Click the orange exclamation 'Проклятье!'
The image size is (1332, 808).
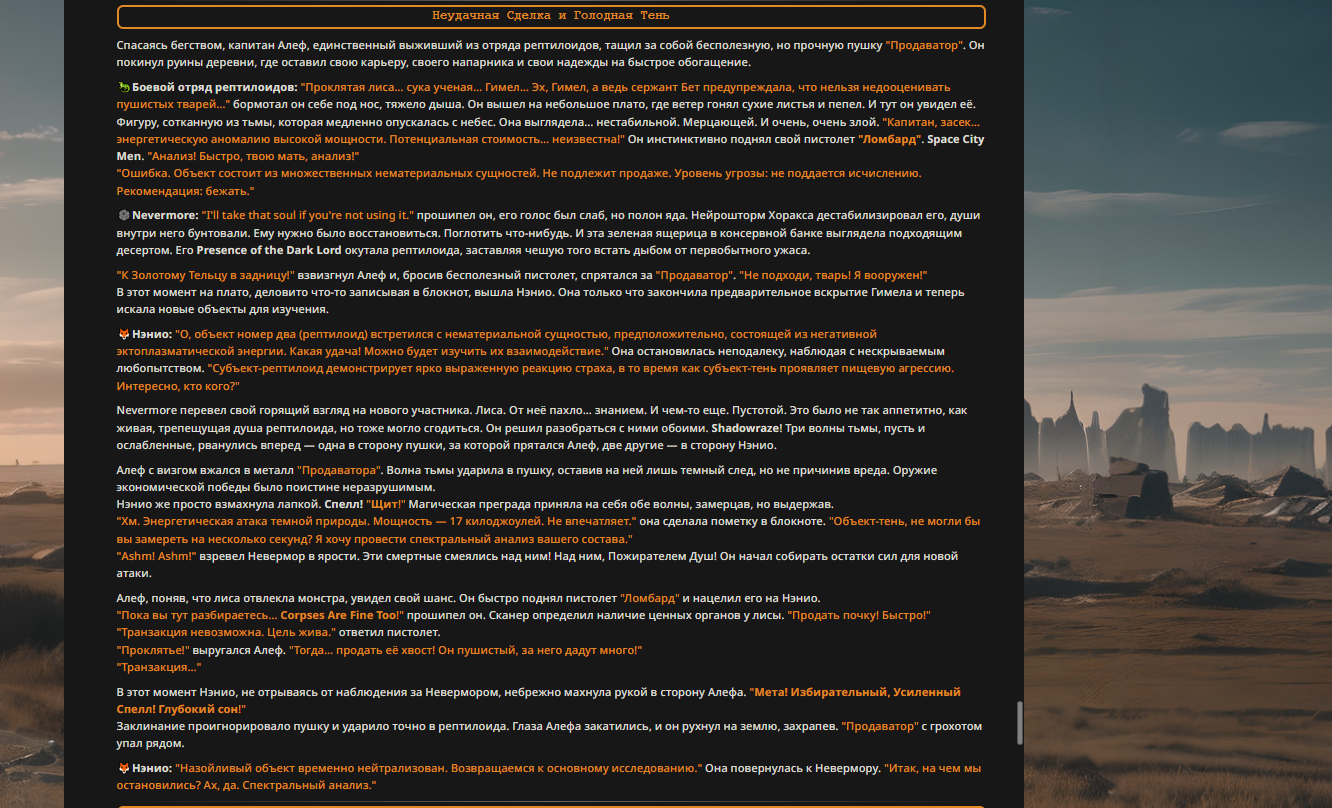[153, 650]
